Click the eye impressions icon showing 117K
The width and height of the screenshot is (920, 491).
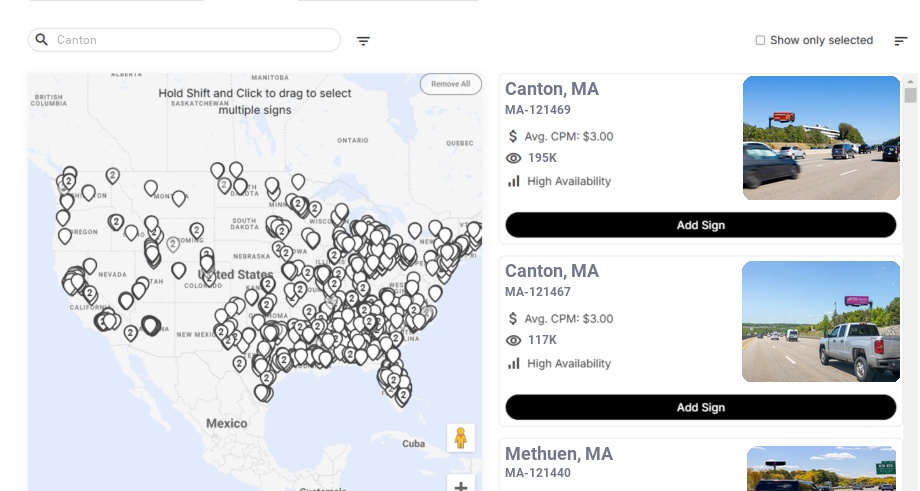coord(514,340)
